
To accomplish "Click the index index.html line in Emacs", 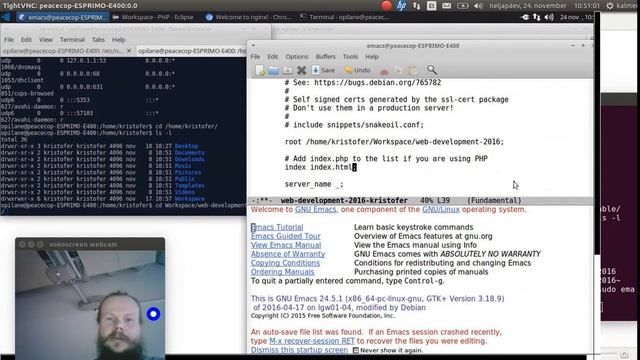I will click(x=321, y=167).
